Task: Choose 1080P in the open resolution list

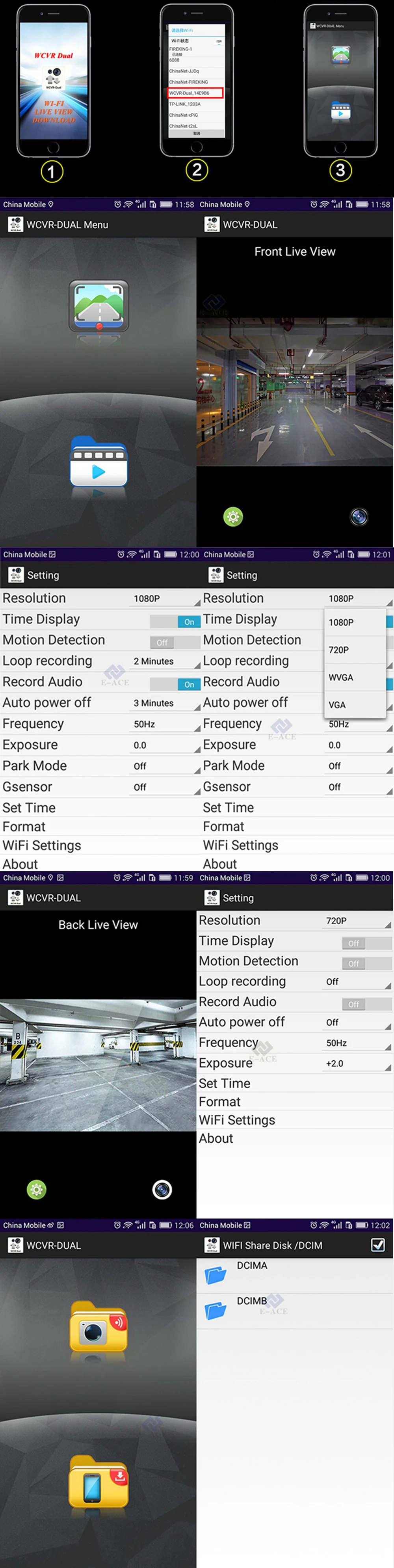Action: (355, 622)
